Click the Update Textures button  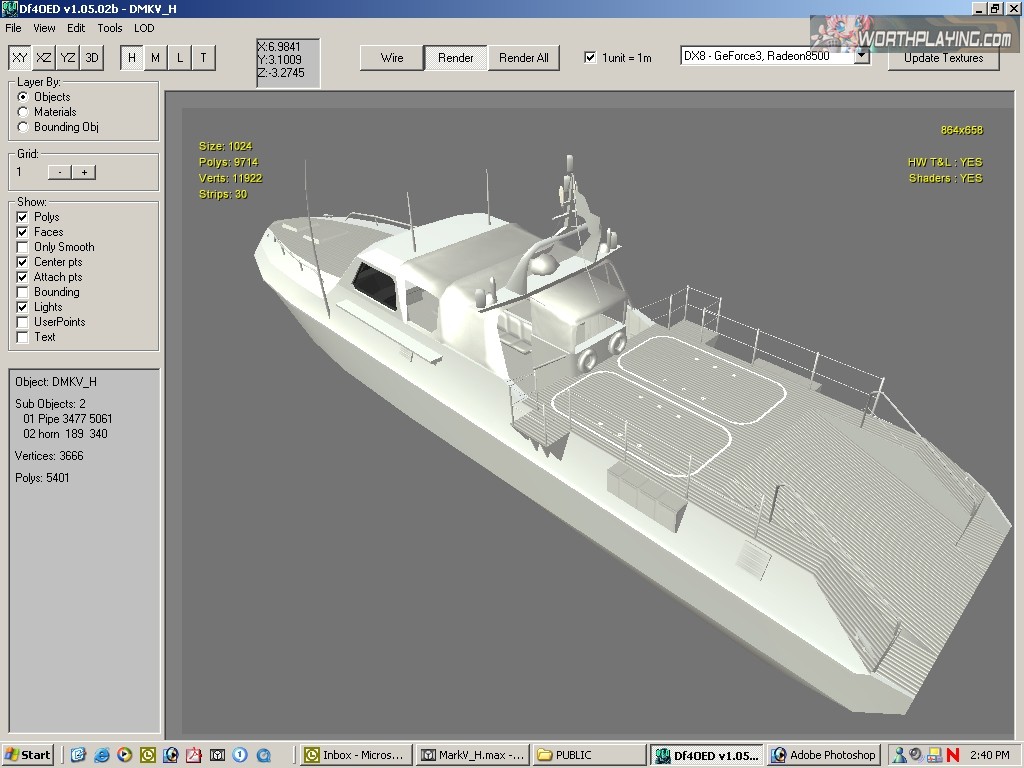[x=943, y=58]
